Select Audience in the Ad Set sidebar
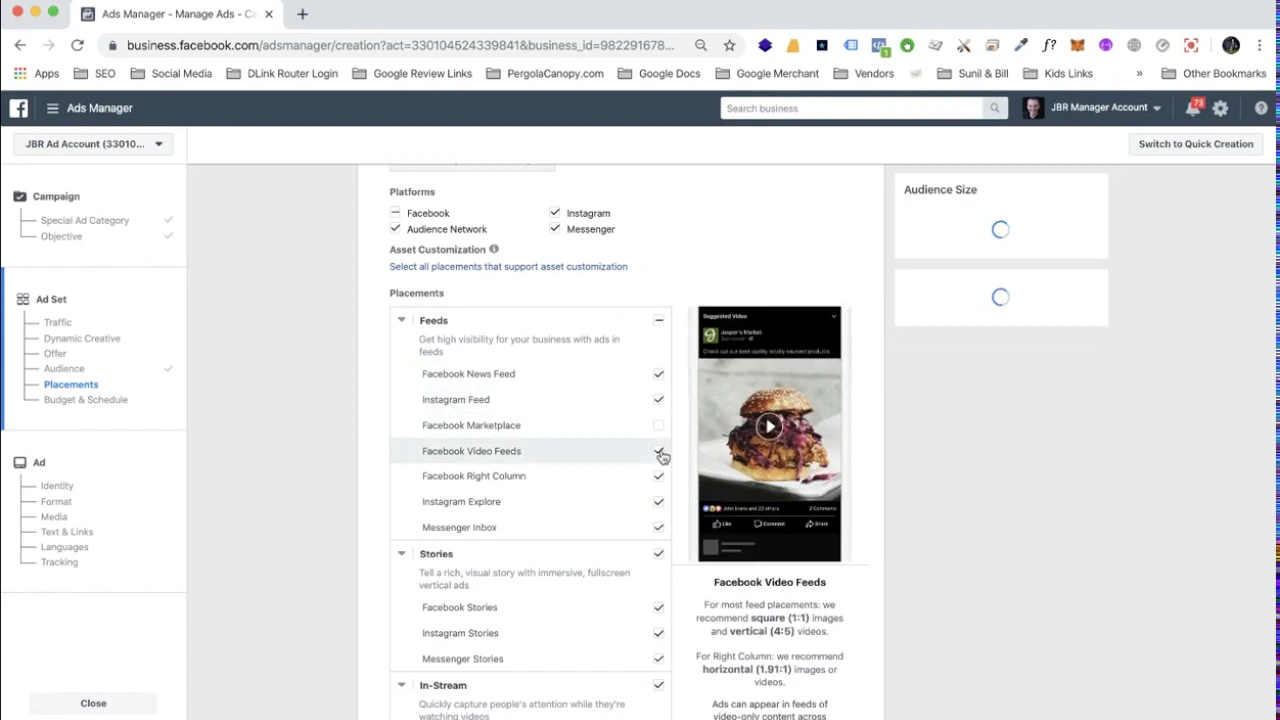Screen dimensions: 1280x720 [x=64, y=369]
